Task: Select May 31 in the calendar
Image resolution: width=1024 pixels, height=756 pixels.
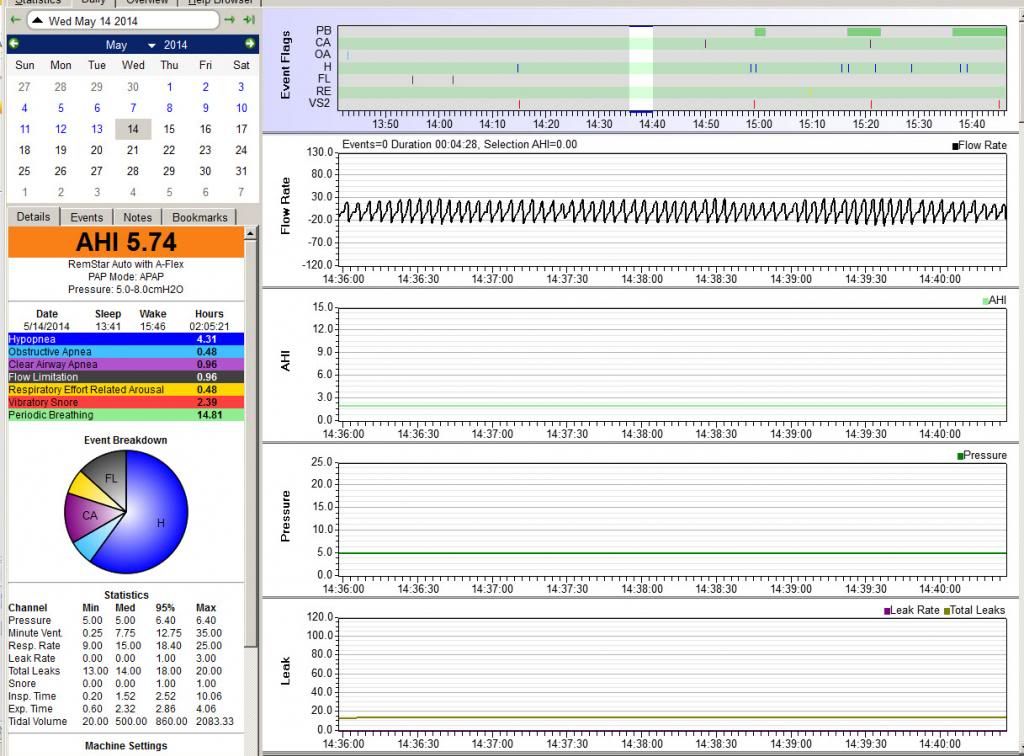Action: 241,171
